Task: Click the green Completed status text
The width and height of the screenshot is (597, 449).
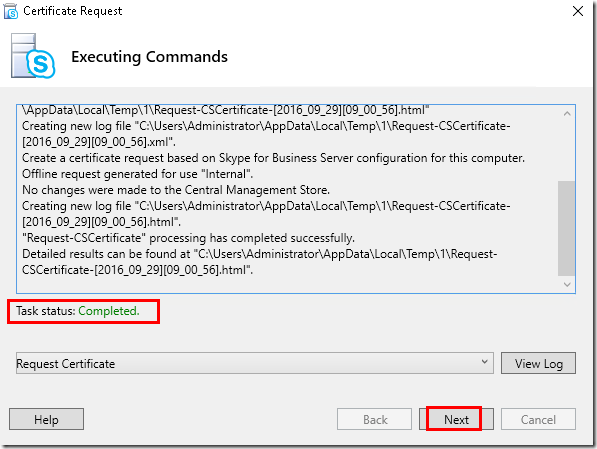Action: [x=109, y=311]
